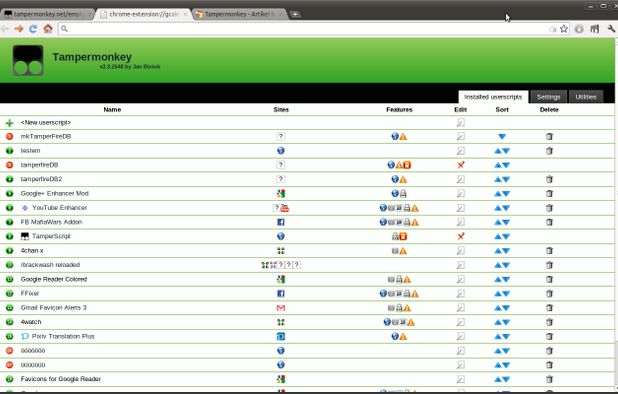Delete the Favicons for Google Reader script

549,379
